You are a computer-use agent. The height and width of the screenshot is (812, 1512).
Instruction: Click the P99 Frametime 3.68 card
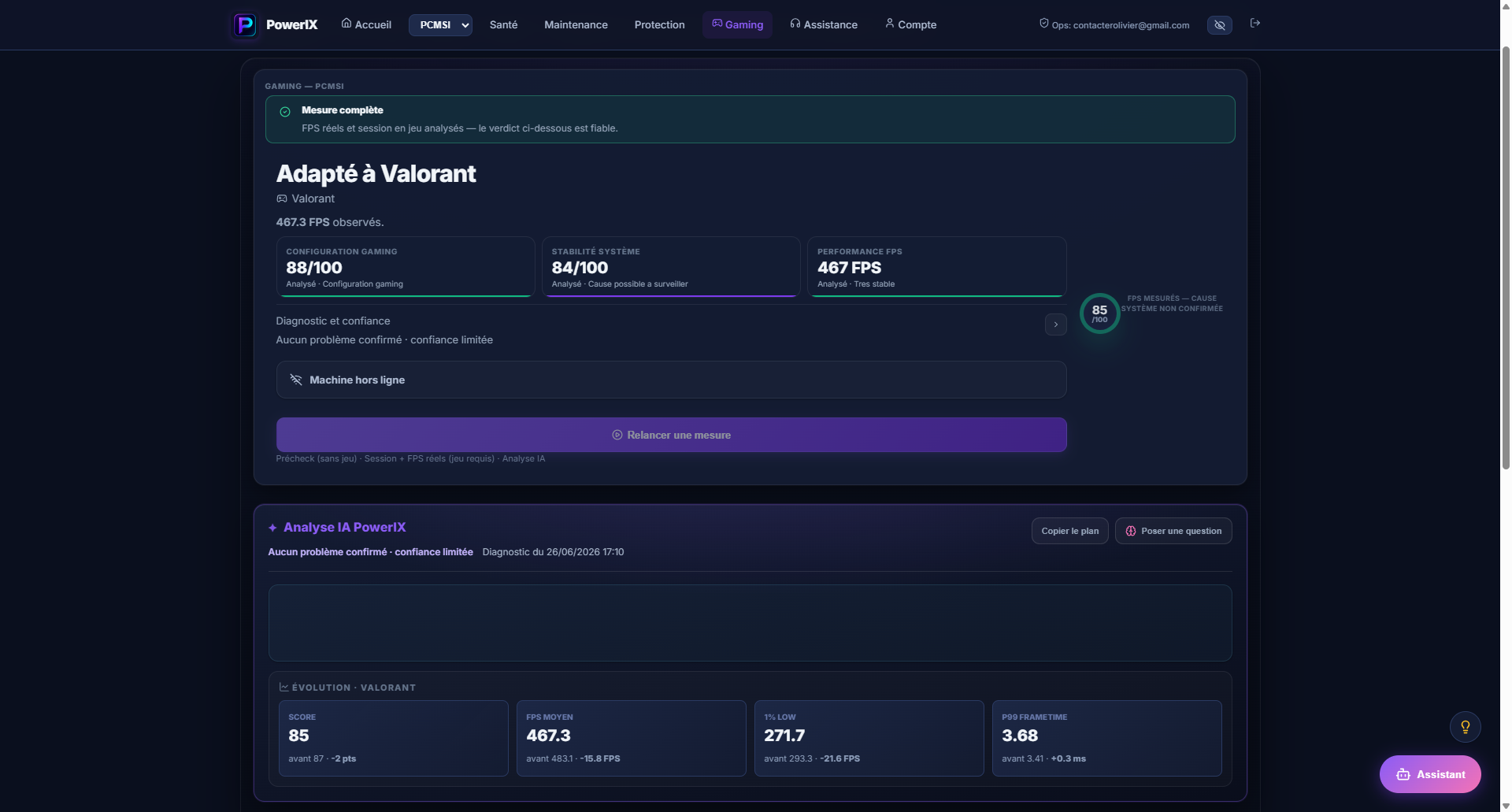pos(1107,739)
